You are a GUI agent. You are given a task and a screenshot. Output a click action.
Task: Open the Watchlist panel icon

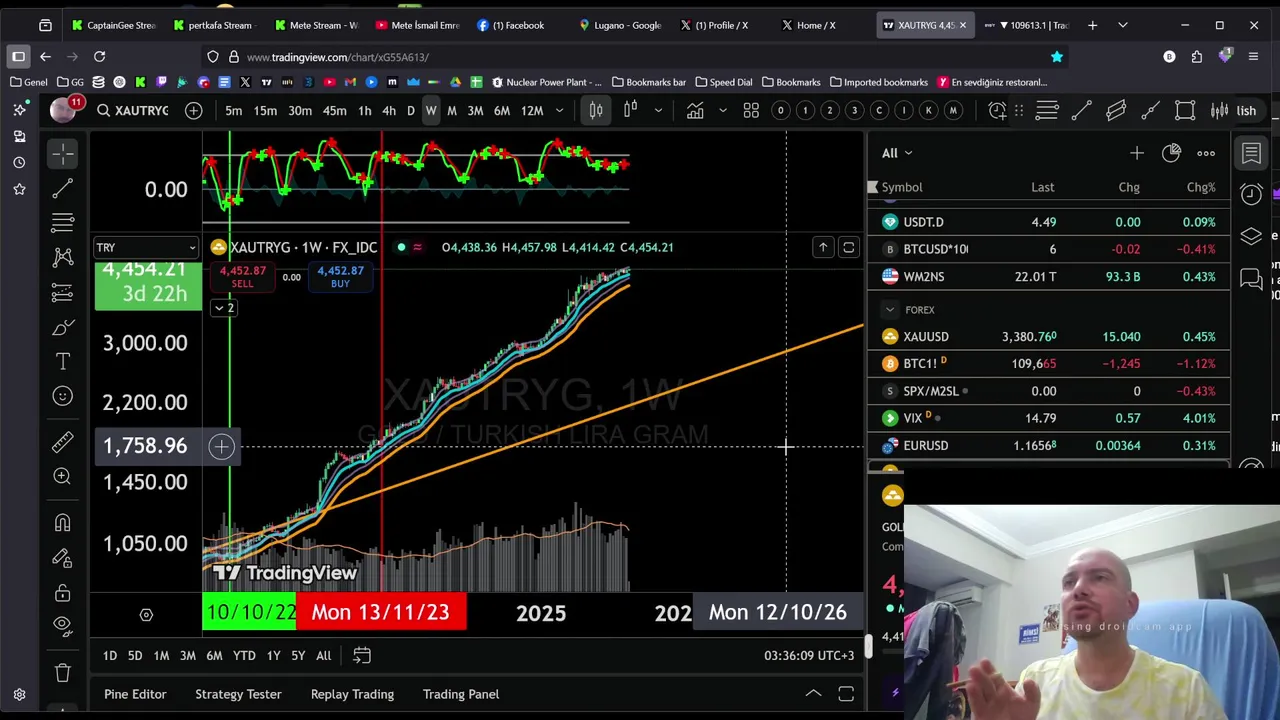coord(1251,153)
